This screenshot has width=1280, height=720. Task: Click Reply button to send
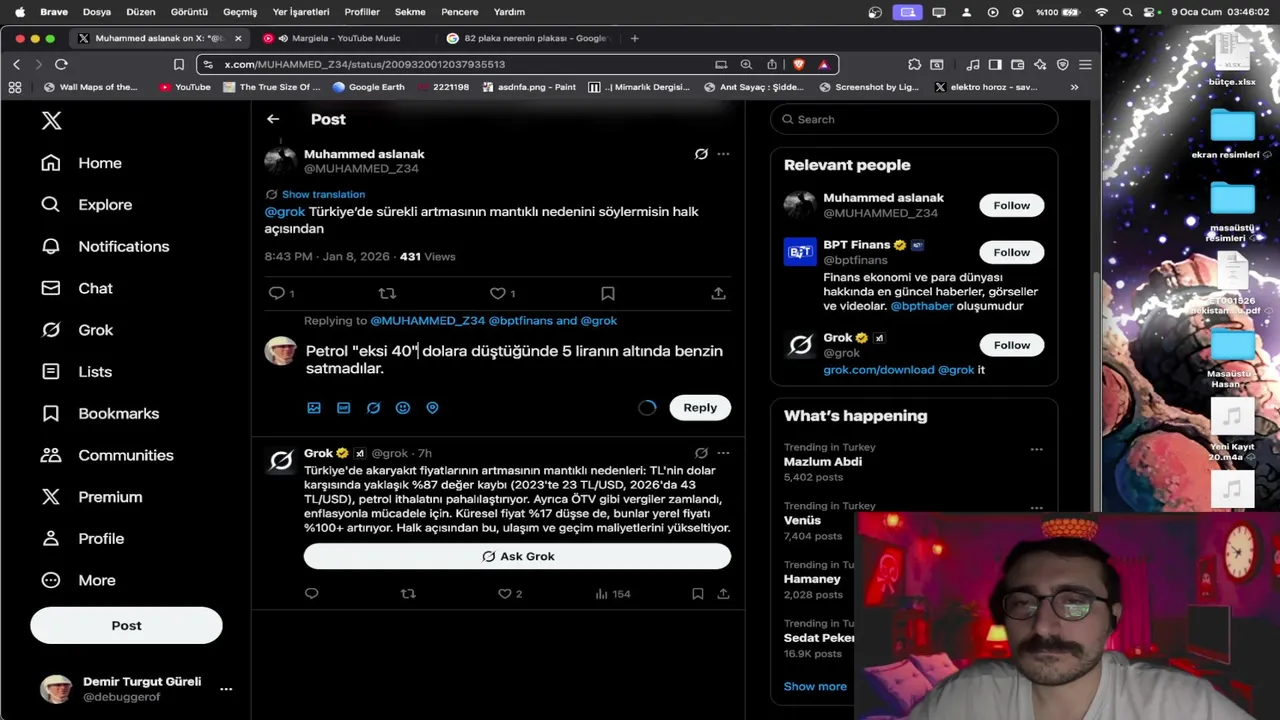click(x=700, y=408)
